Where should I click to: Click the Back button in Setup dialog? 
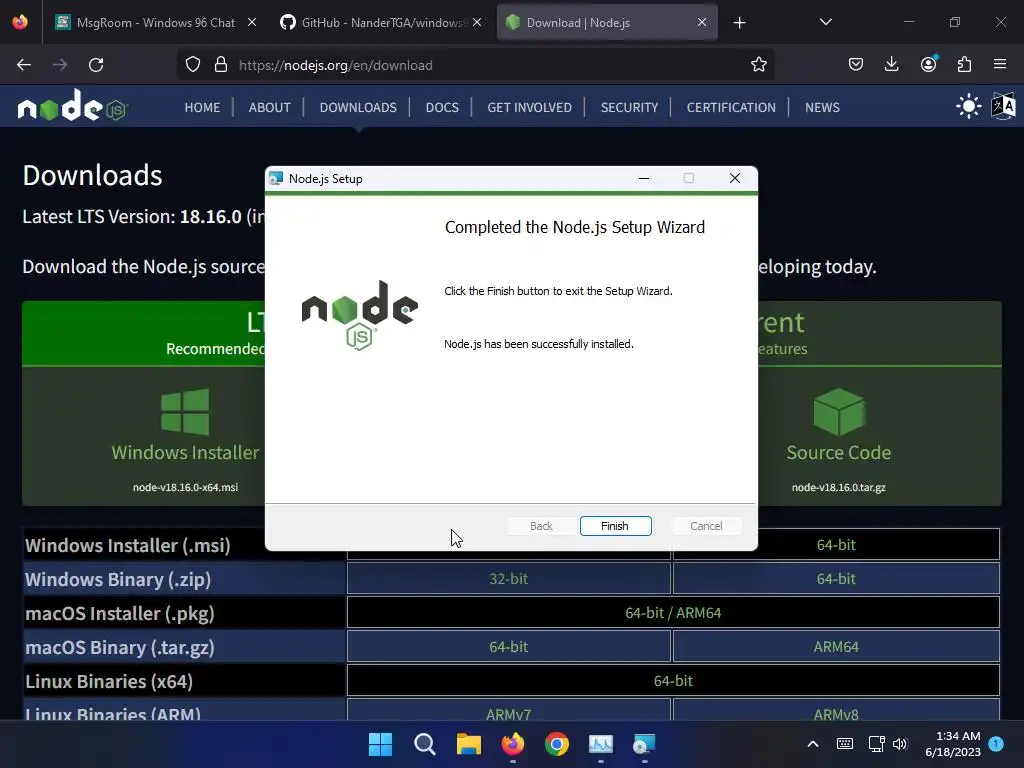point(541,526)
